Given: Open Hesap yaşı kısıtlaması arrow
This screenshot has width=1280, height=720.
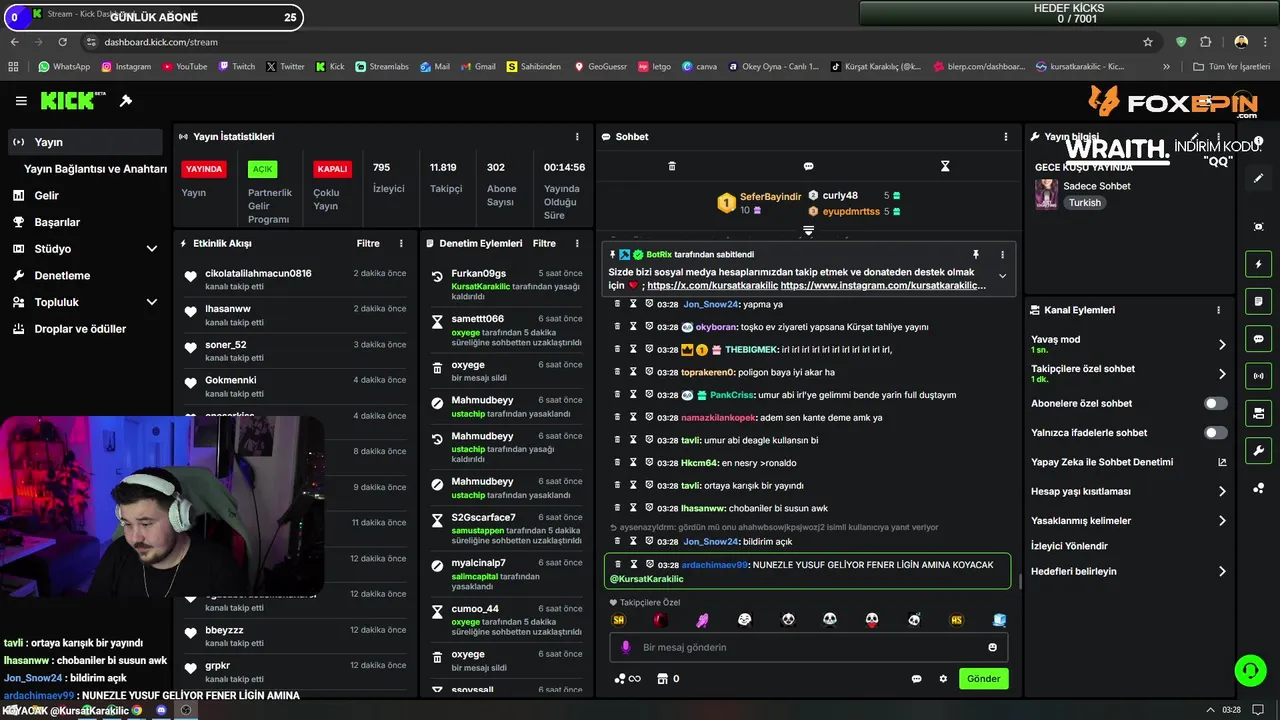Looking at the screenshot, I should (1222, 491).
